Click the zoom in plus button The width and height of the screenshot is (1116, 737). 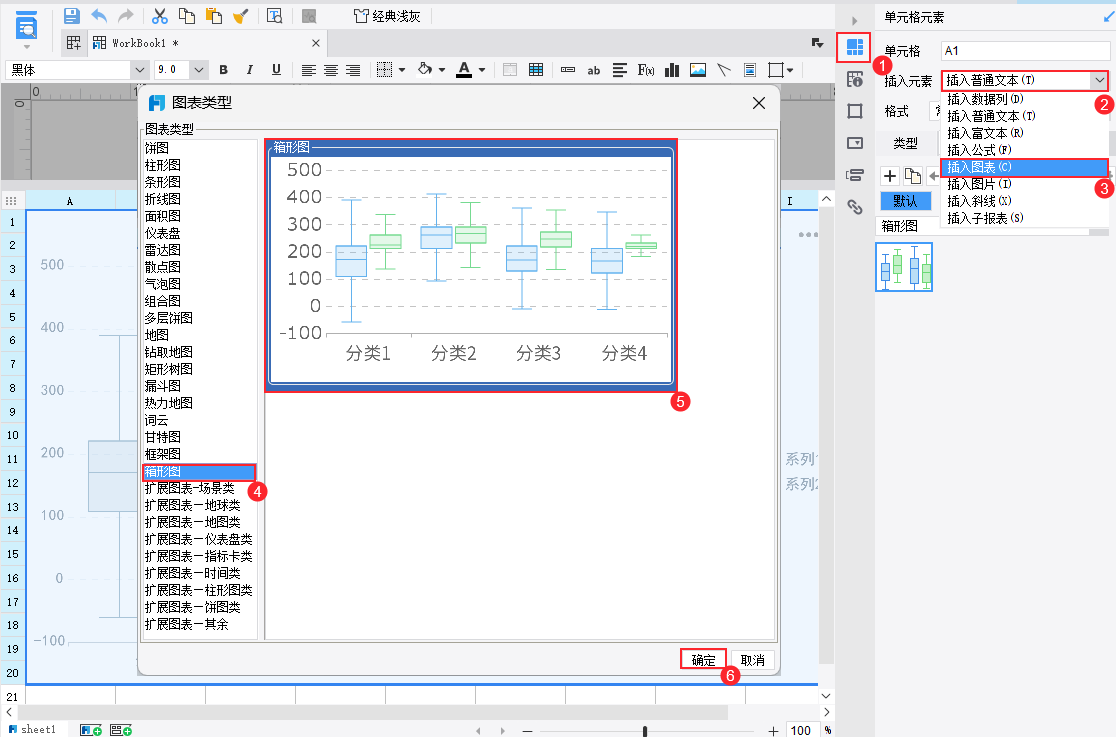click(x=773, y=731)
